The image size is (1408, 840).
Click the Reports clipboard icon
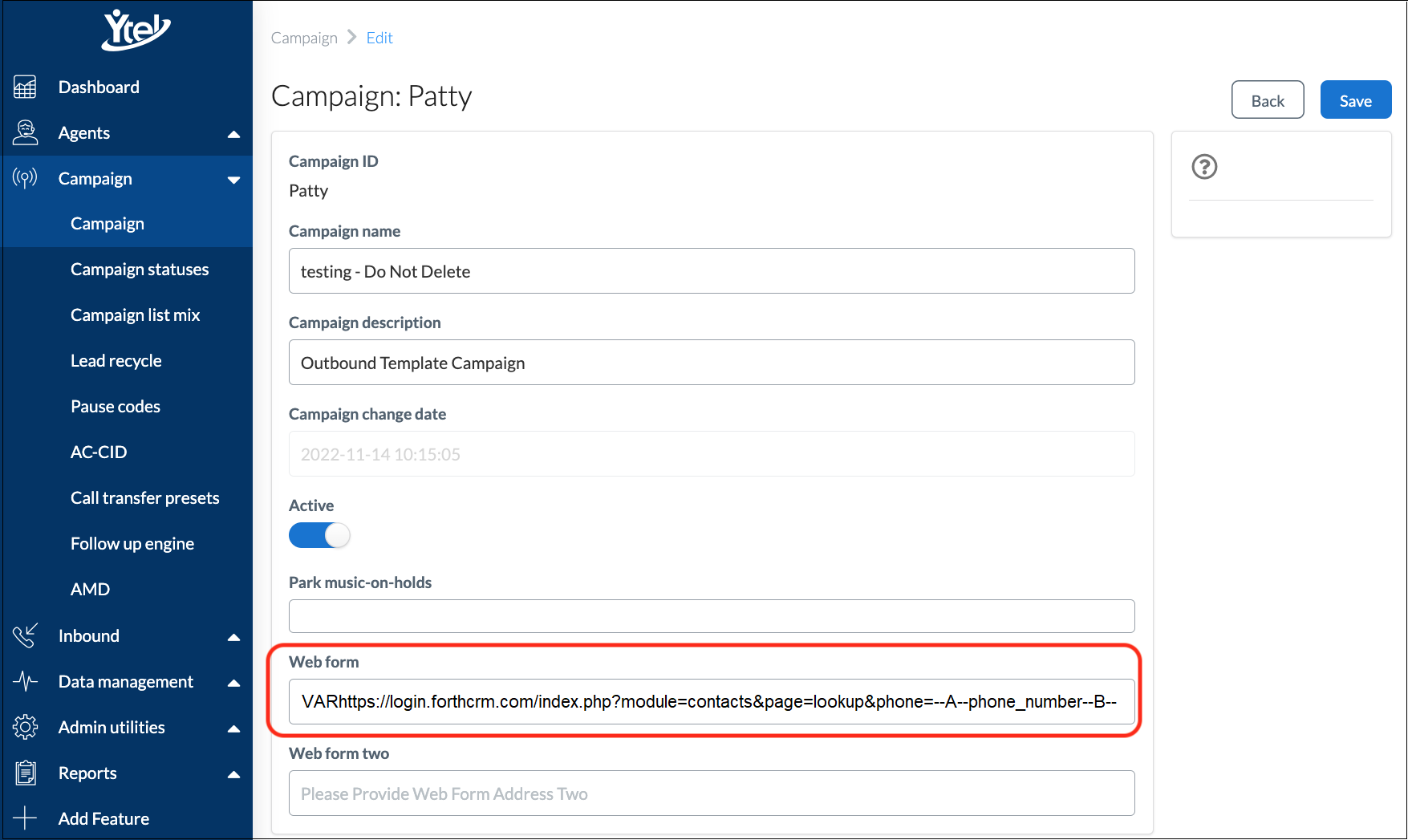pos(25,773)
